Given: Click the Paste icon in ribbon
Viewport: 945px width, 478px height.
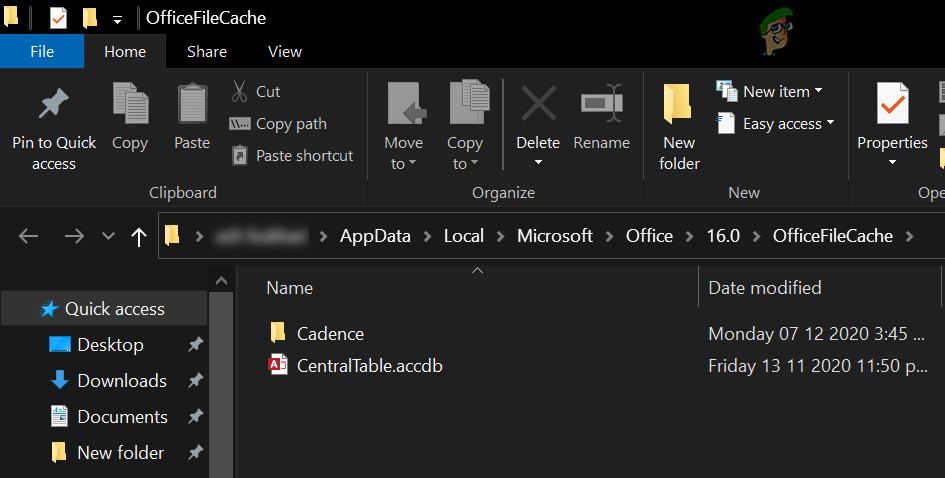Looking at the screenshot, I should [x=192, y=103].
